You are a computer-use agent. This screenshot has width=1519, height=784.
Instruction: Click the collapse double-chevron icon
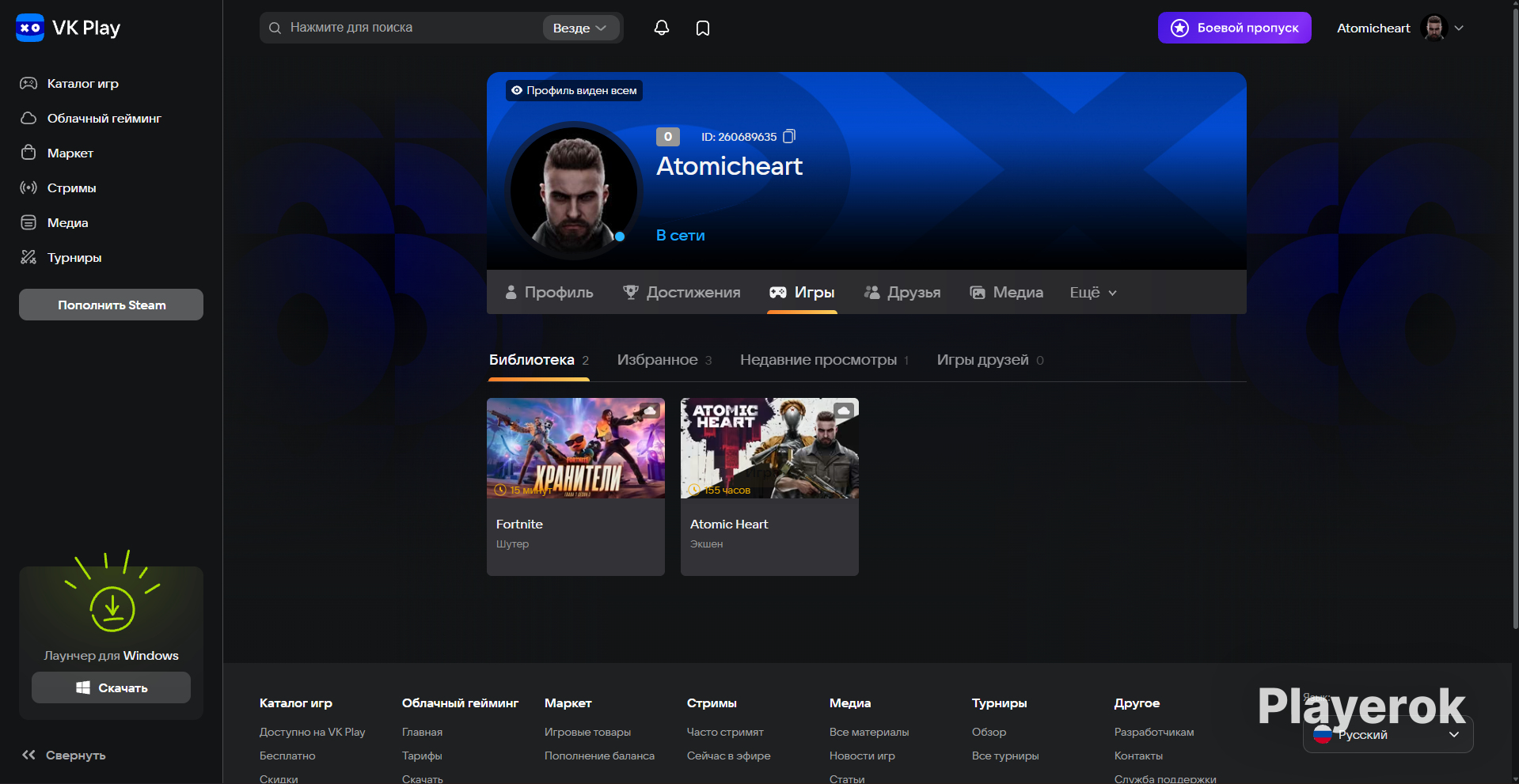coord(28,755)
